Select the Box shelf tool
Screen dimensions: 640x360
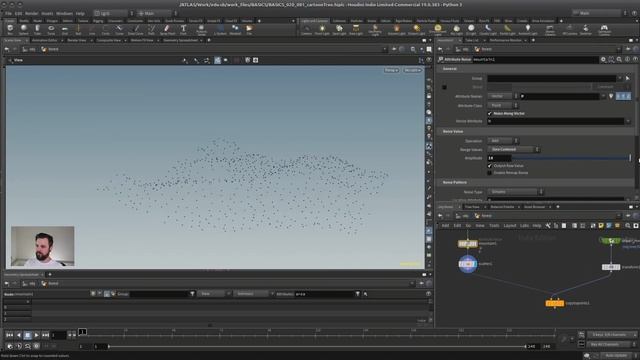(10, 29)
